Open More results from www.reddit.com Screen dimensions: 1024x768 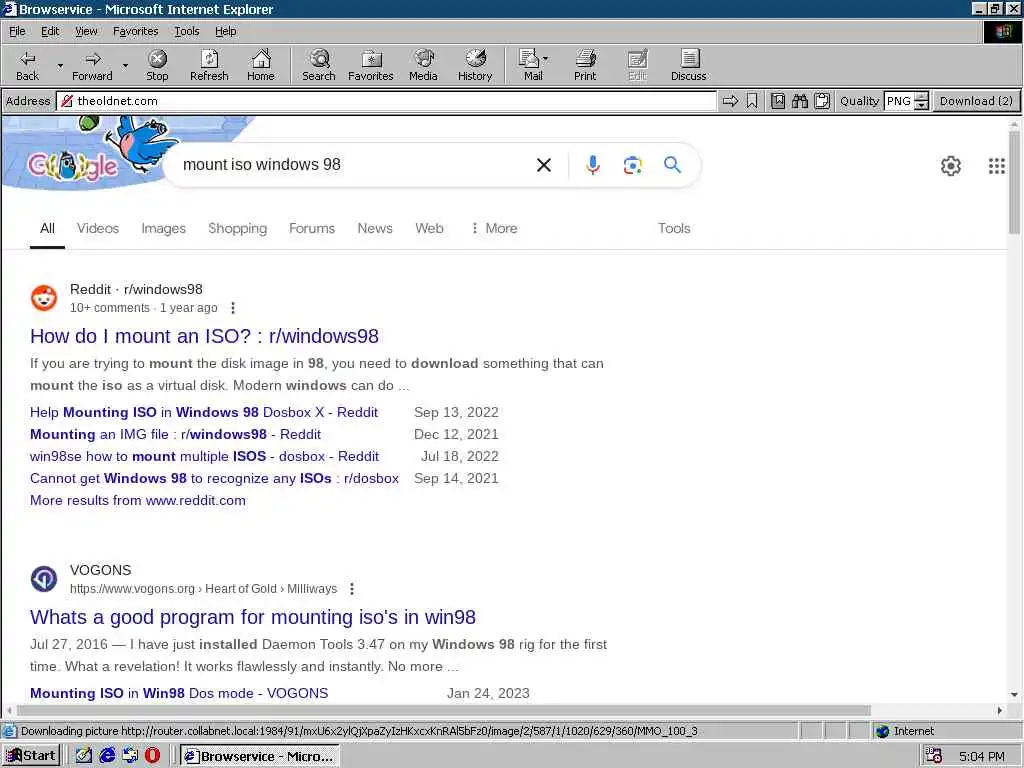[138, 501]
